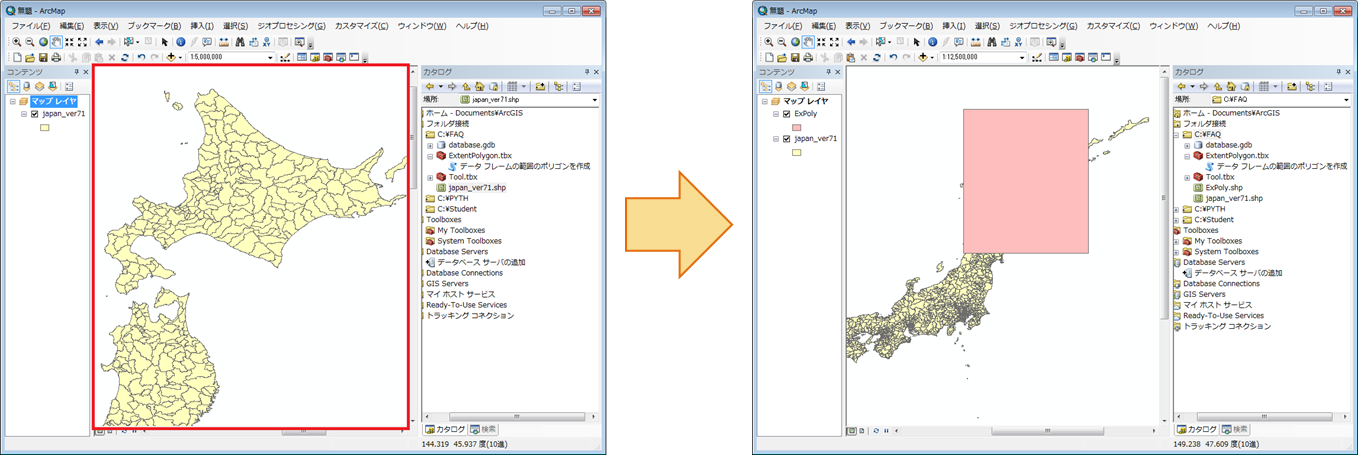The image size is (1358, 455).
Task: Click the Save icon in left window's standard toolbar
Action: pyautogui.click(x=43, y=58)
